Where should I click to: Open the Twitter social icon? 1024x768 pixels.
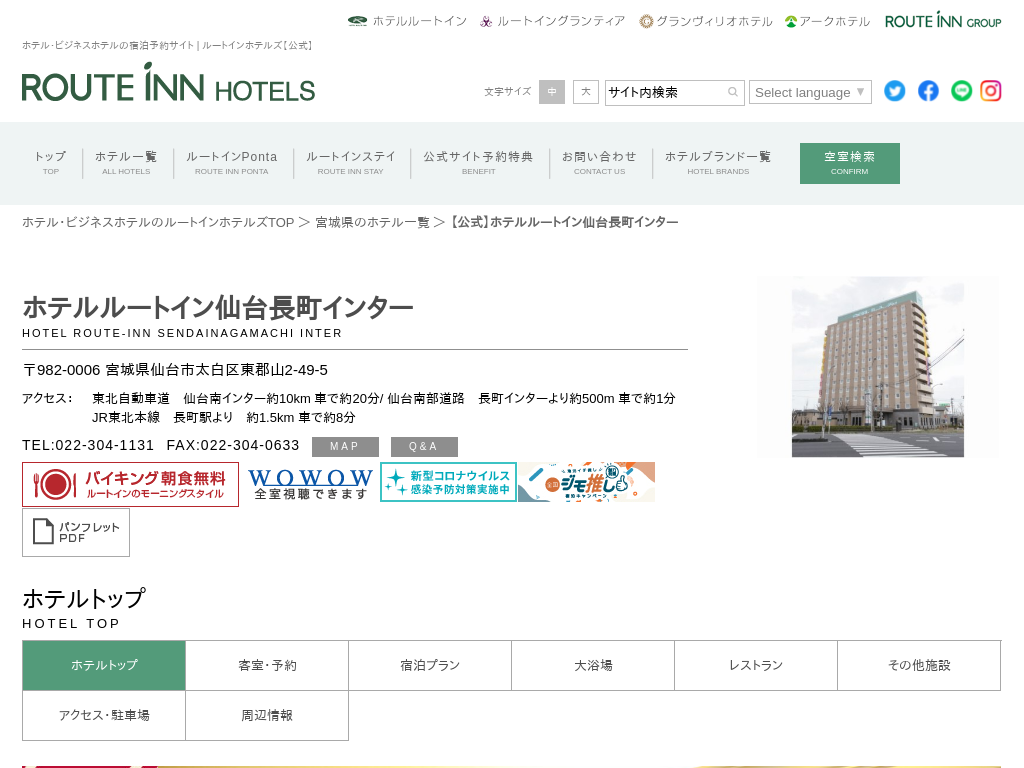pos(894,91)
